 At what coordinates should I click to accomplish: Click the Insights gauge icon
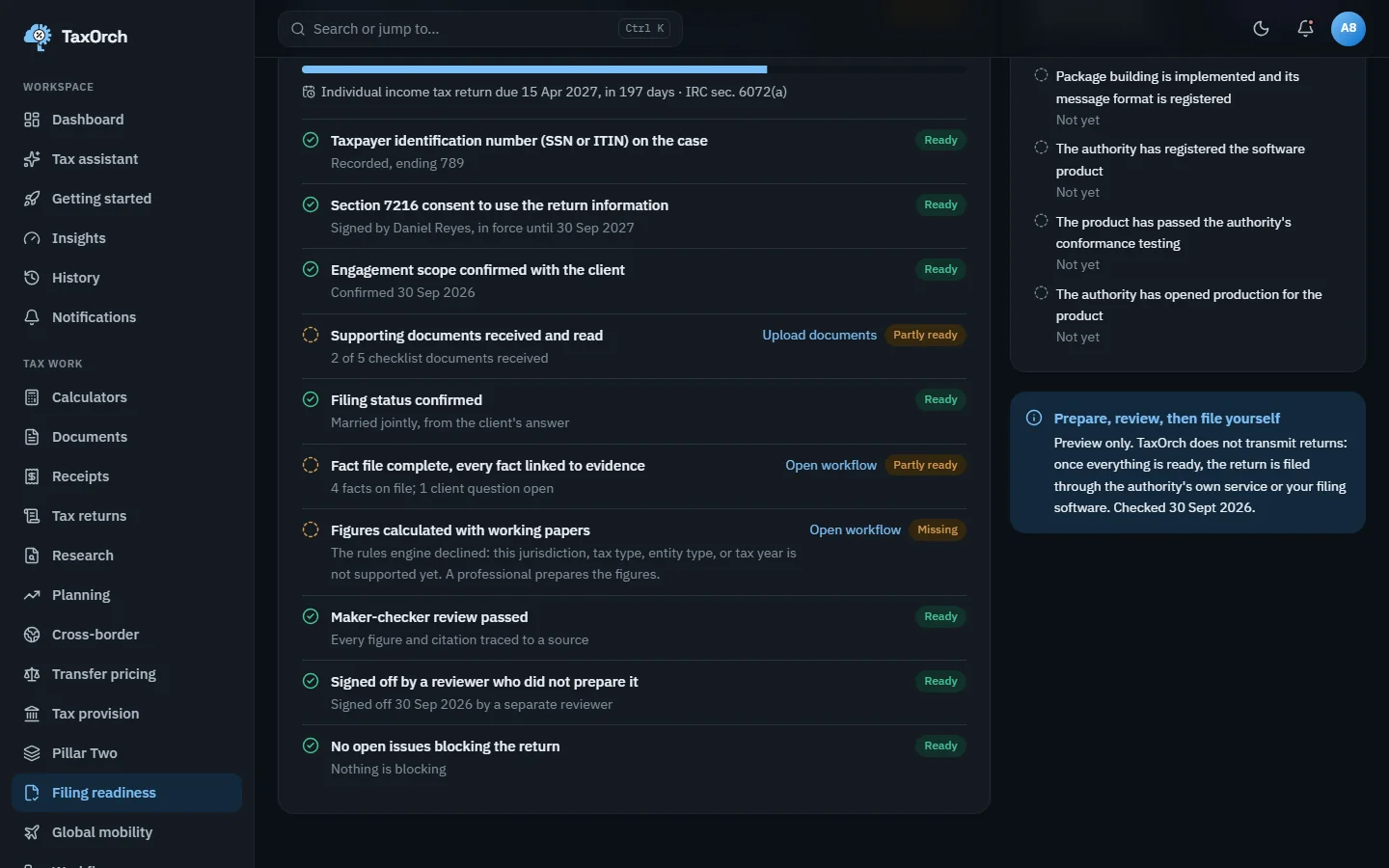pyautogui.click(x=32, y=238)
